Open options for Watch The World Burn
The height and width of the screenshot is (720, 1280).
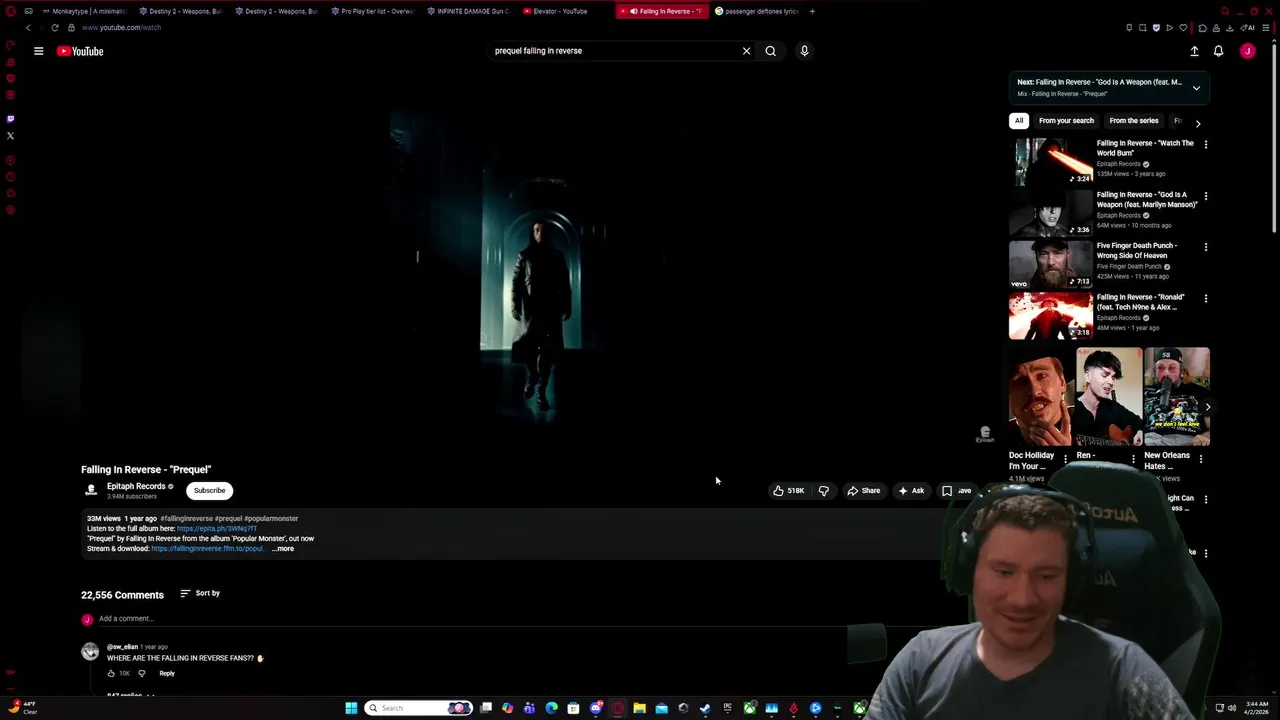[1205, 145]
